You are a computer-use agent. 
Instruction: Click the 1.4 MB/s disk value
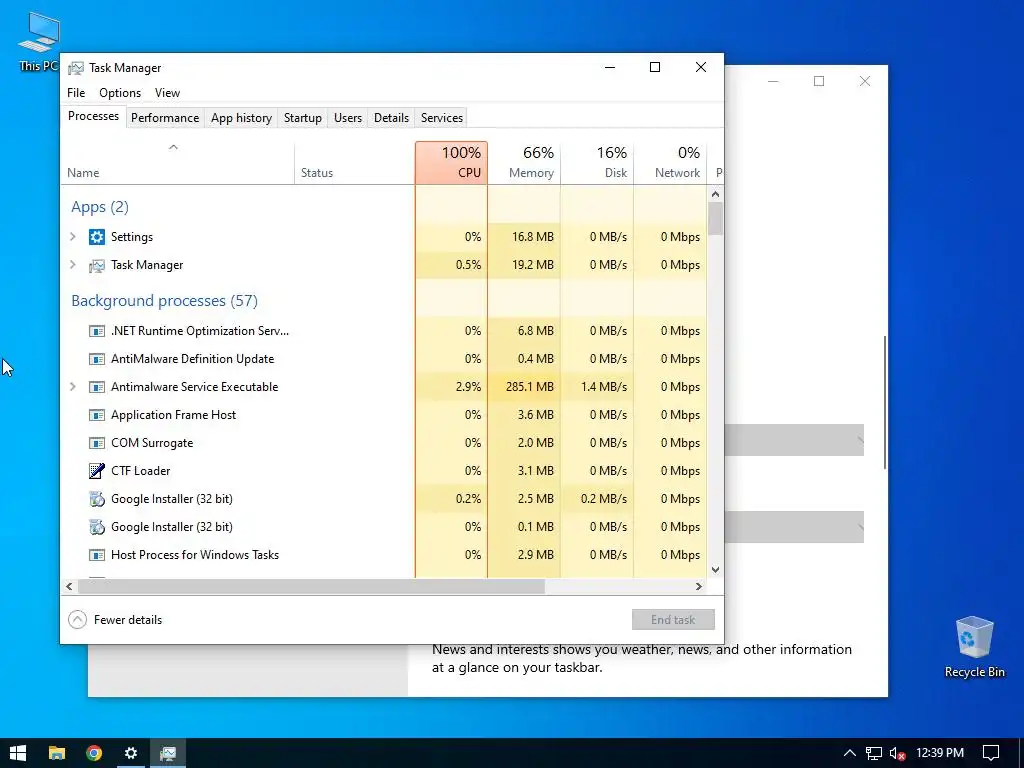603,387
